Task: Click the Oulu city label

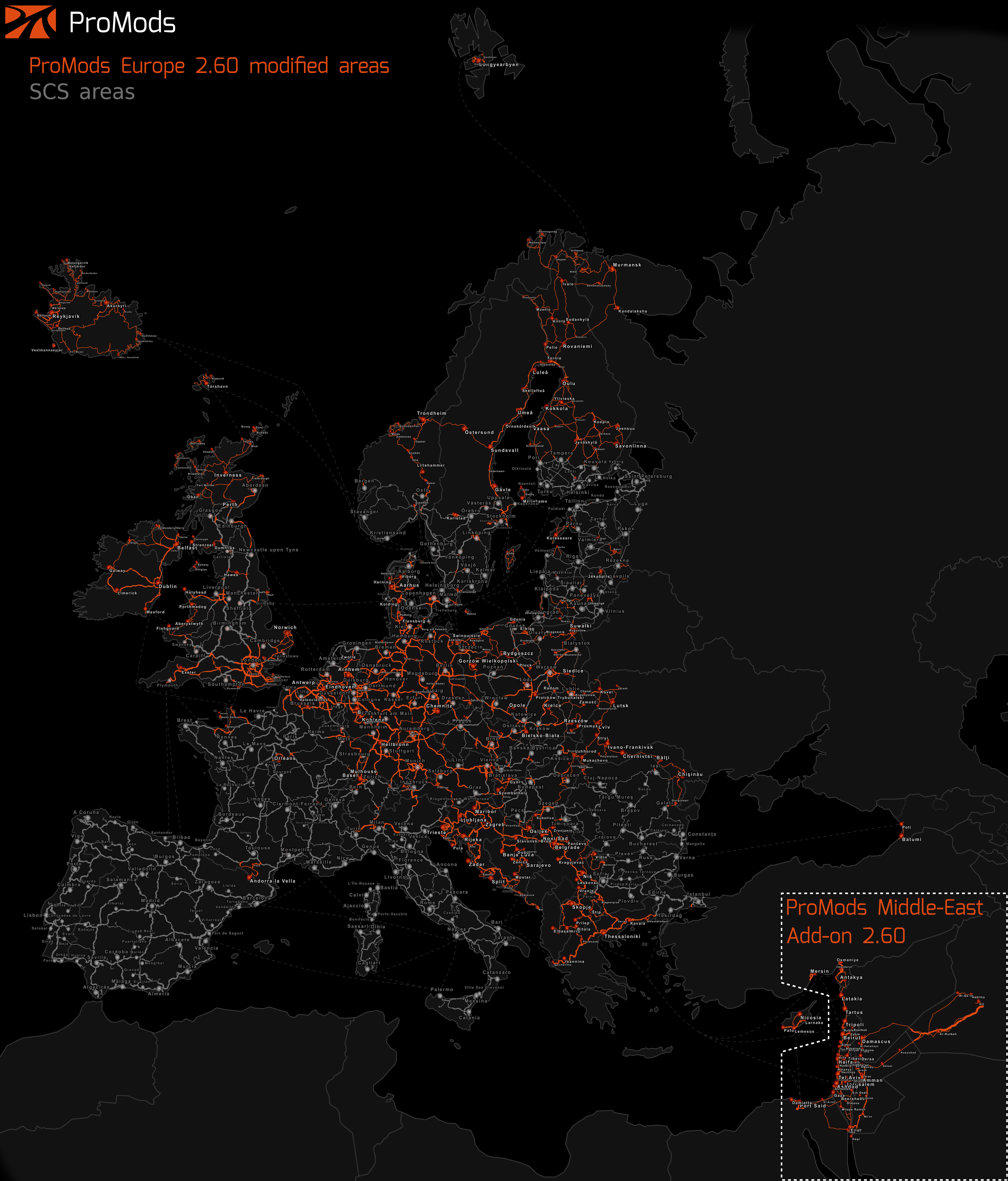Action: [x=569, y=384]
